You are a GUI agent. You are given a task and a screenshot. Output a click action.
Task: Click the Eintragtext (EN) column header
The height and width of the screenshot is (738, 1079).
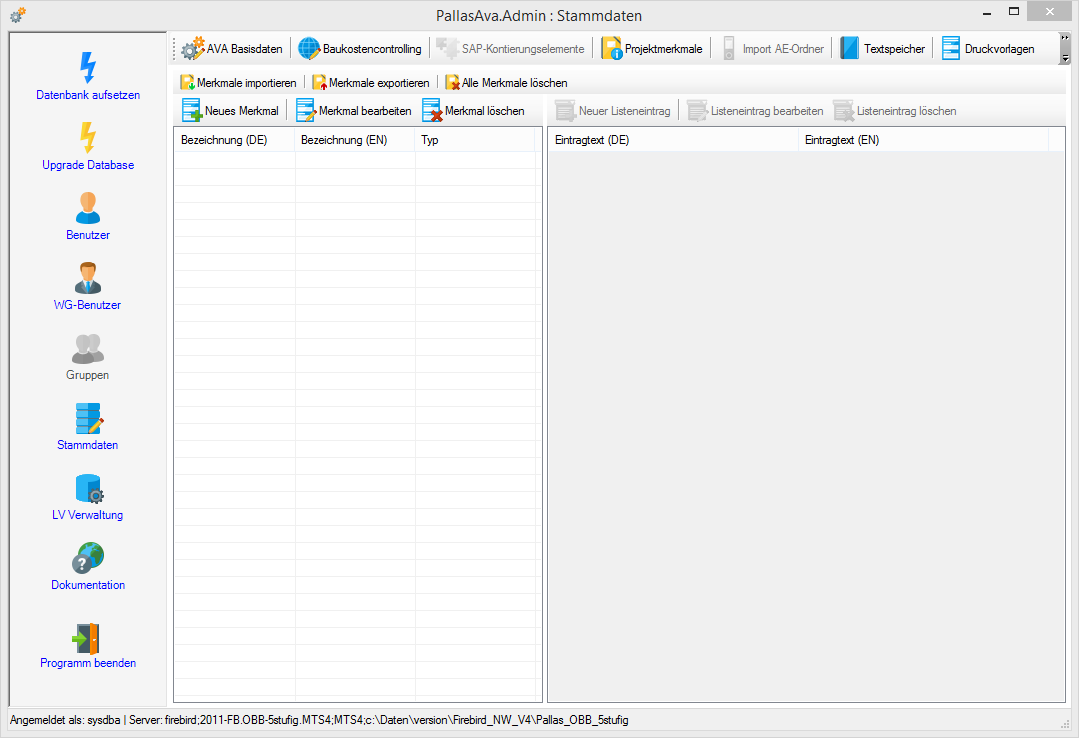pyautogui.click(x=923, y=140)
